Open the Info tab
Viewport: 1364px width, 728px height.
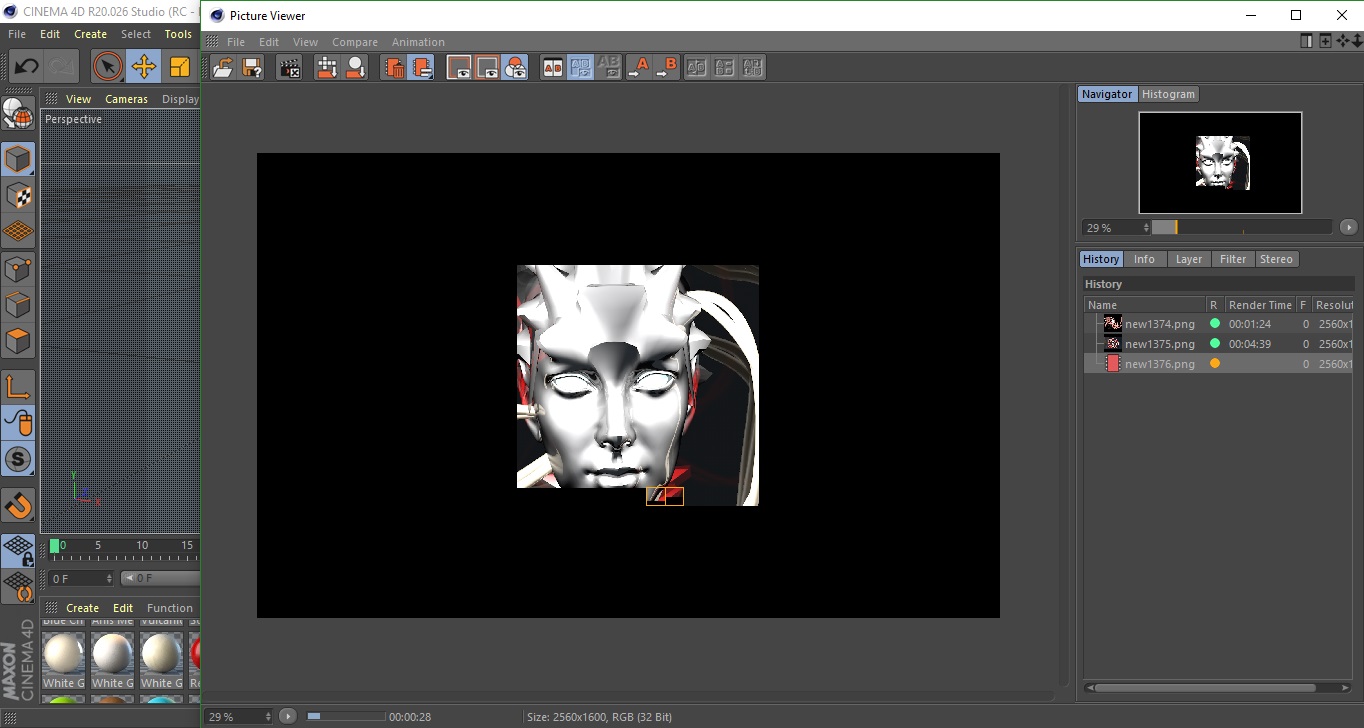(x=1144, y=259)
